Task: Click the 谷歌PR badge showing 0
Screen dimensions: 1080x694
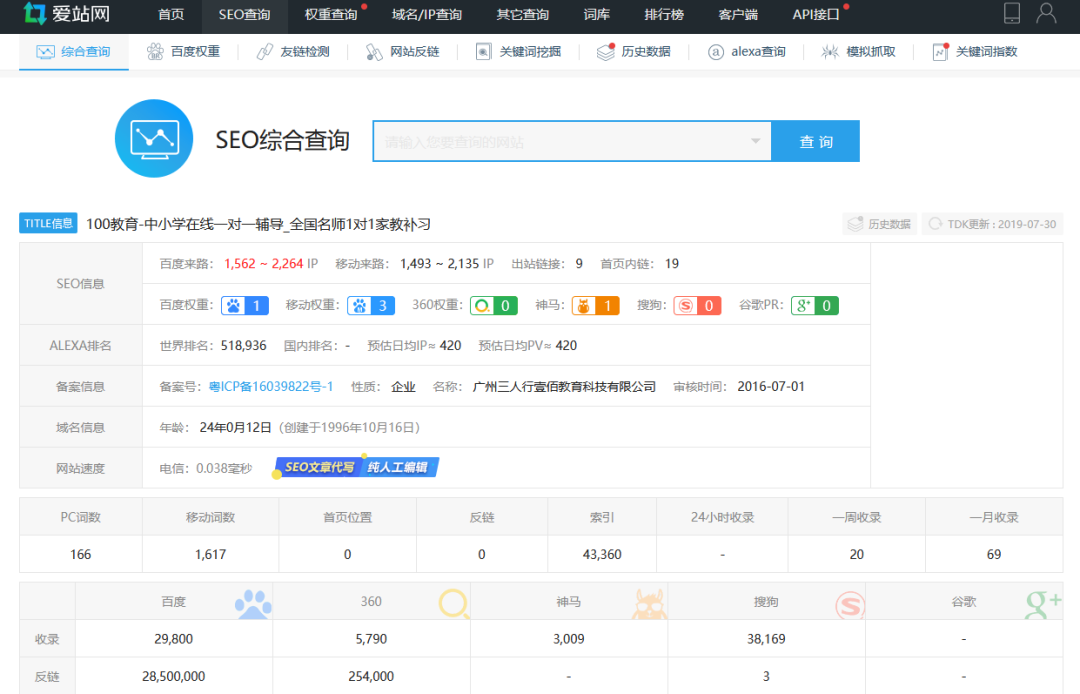Action: pyautogui.click(x=815, y=306)
